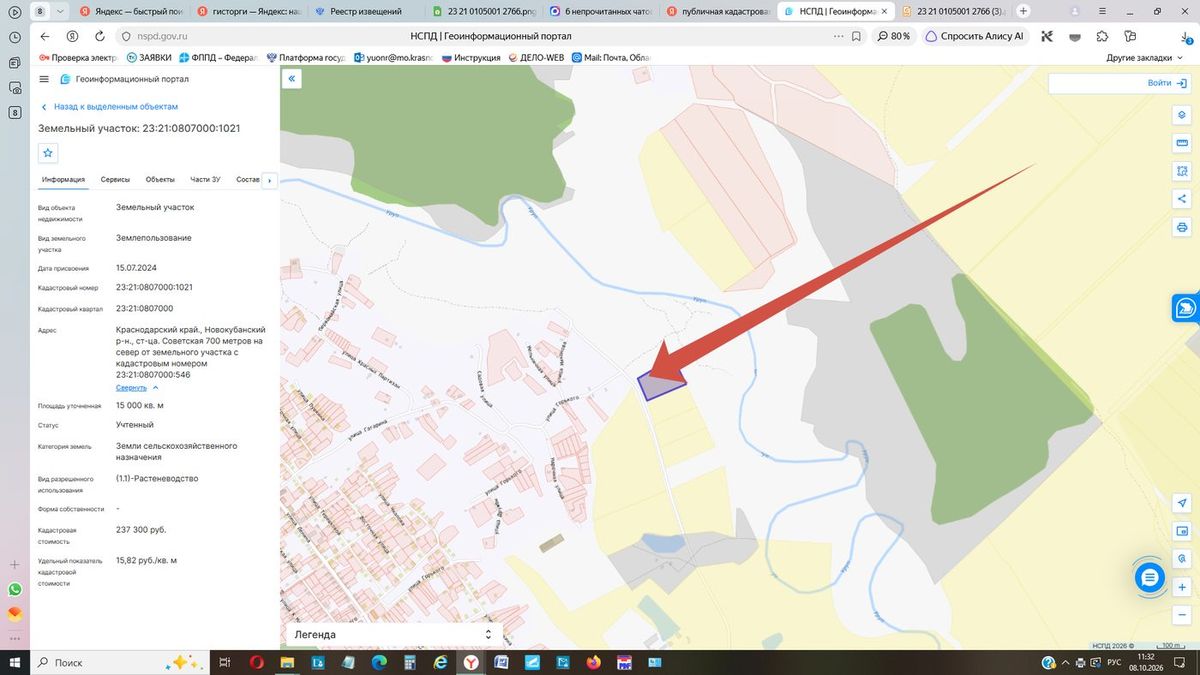Ask Alice AI via Спросить Алису AI
This screenshot has height=675, width=1200.
tap(975, 36)
